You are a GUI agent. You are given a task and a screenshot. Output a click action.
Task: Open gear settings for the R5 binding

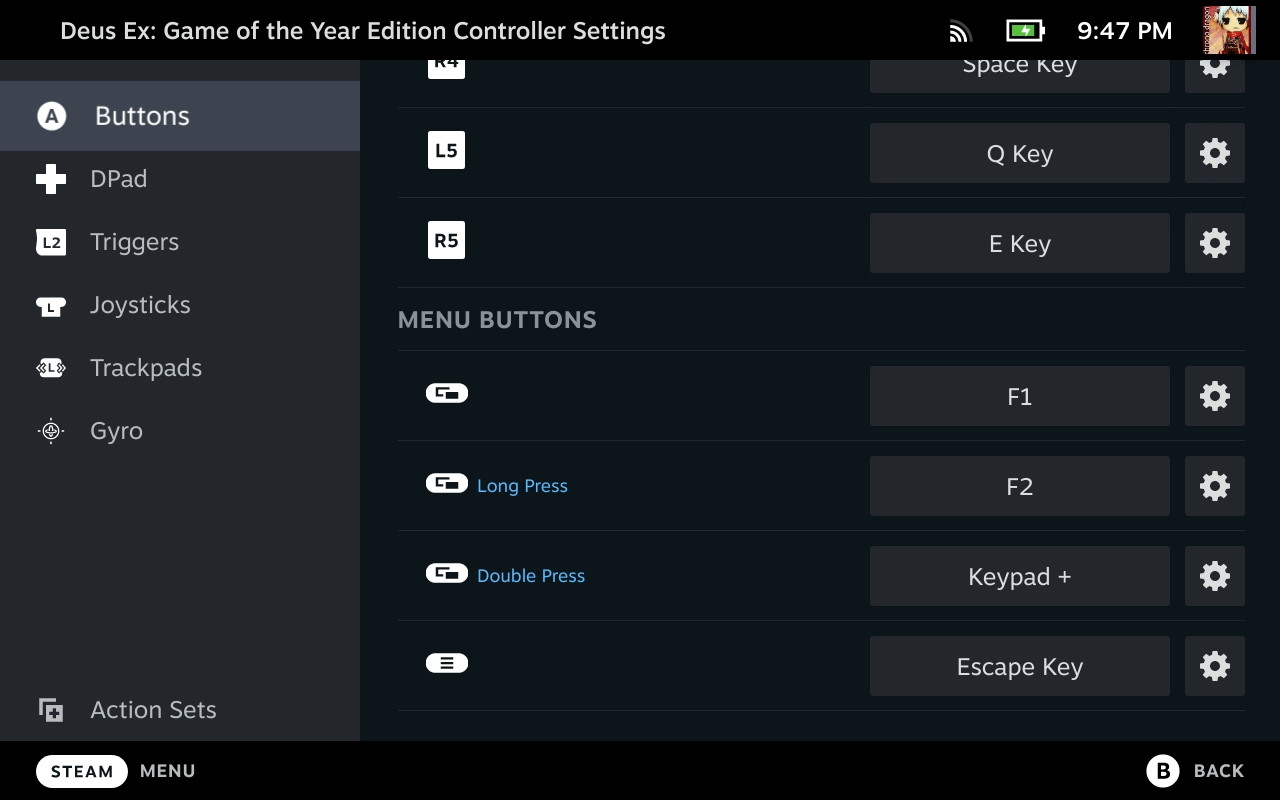(x=1214, y=243)
